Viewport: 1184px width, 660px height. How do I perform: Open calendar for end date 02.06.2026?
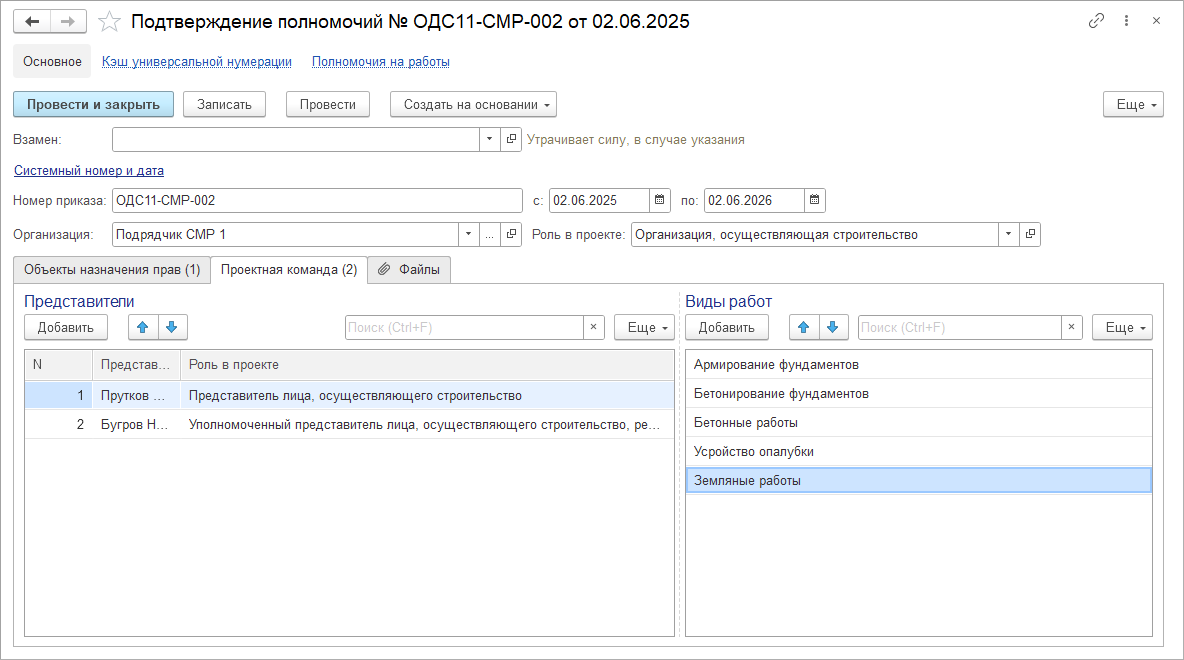point(815,200)
